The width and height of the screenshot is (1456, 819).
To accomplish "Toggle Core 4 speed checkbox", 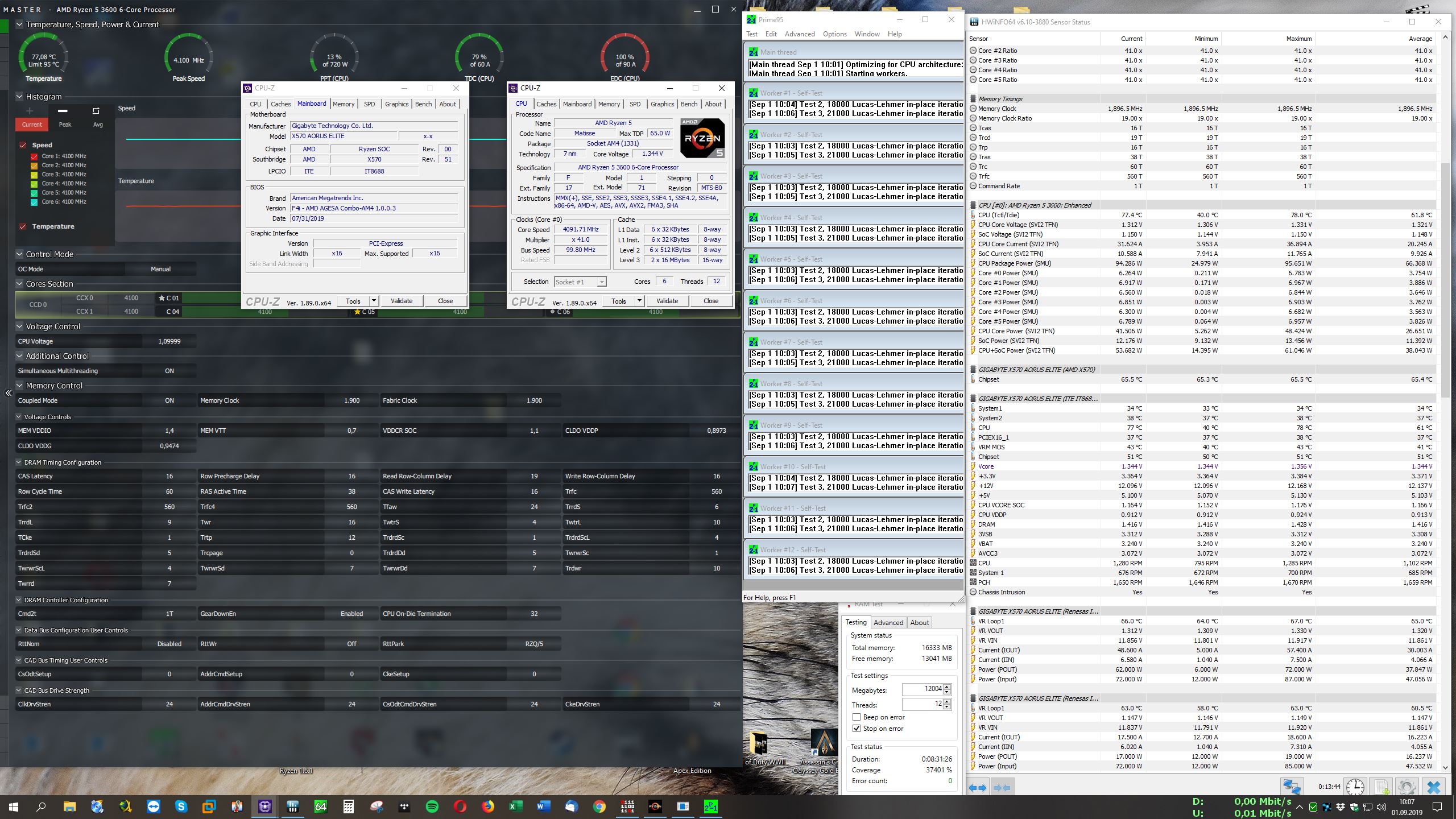I will coord(34,184).
